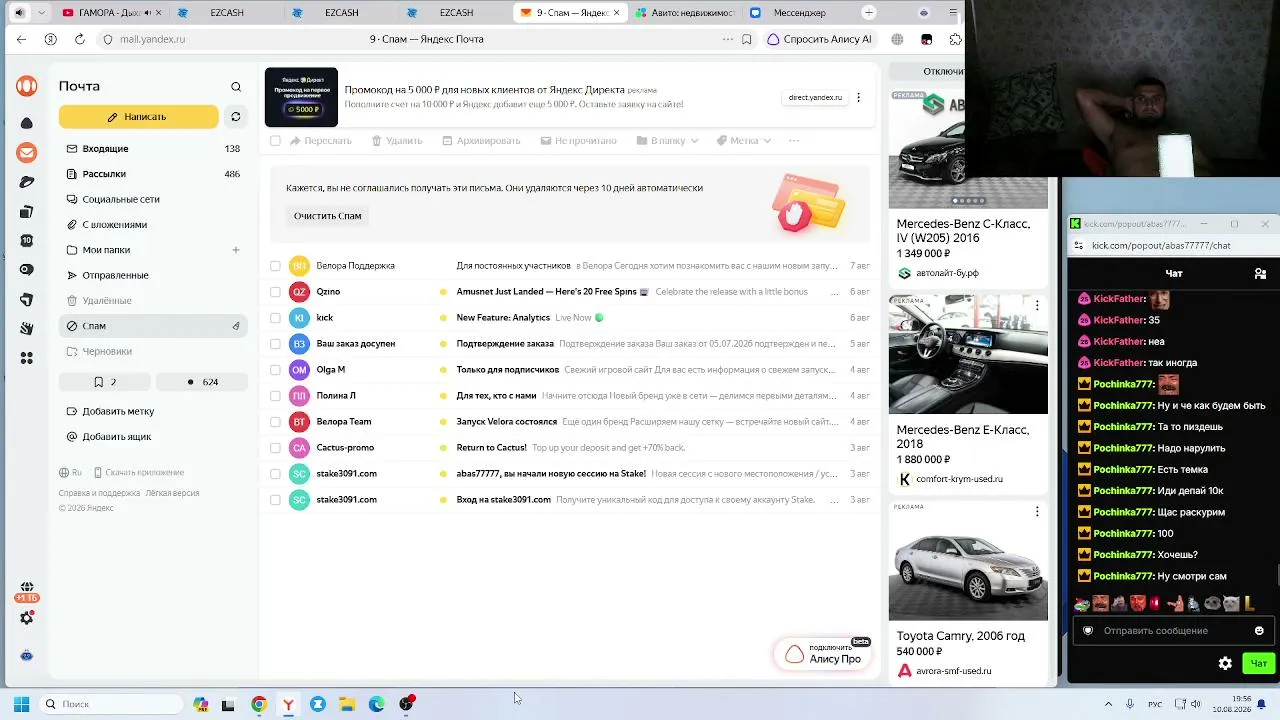Screen dimensions: 1280x720
Task: Open the assistant bot icon in sidebar
Action: point(27,655)
